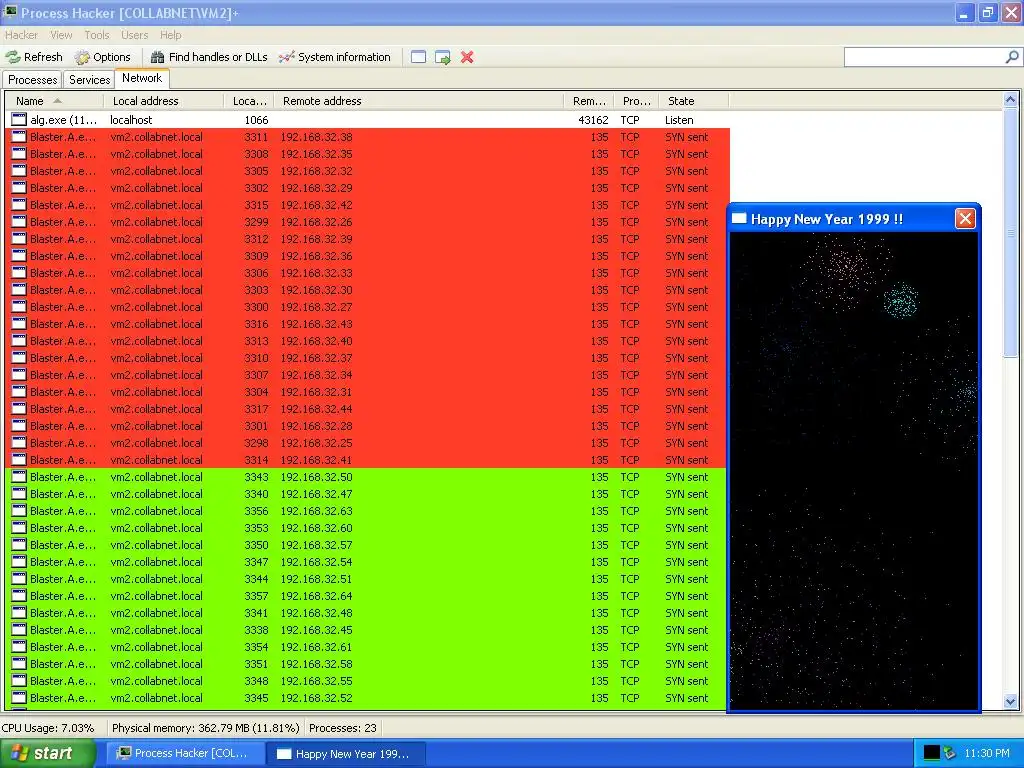Switch to the Services tab
This screenshot has height=768, width=1024.
tap(89, 80)
